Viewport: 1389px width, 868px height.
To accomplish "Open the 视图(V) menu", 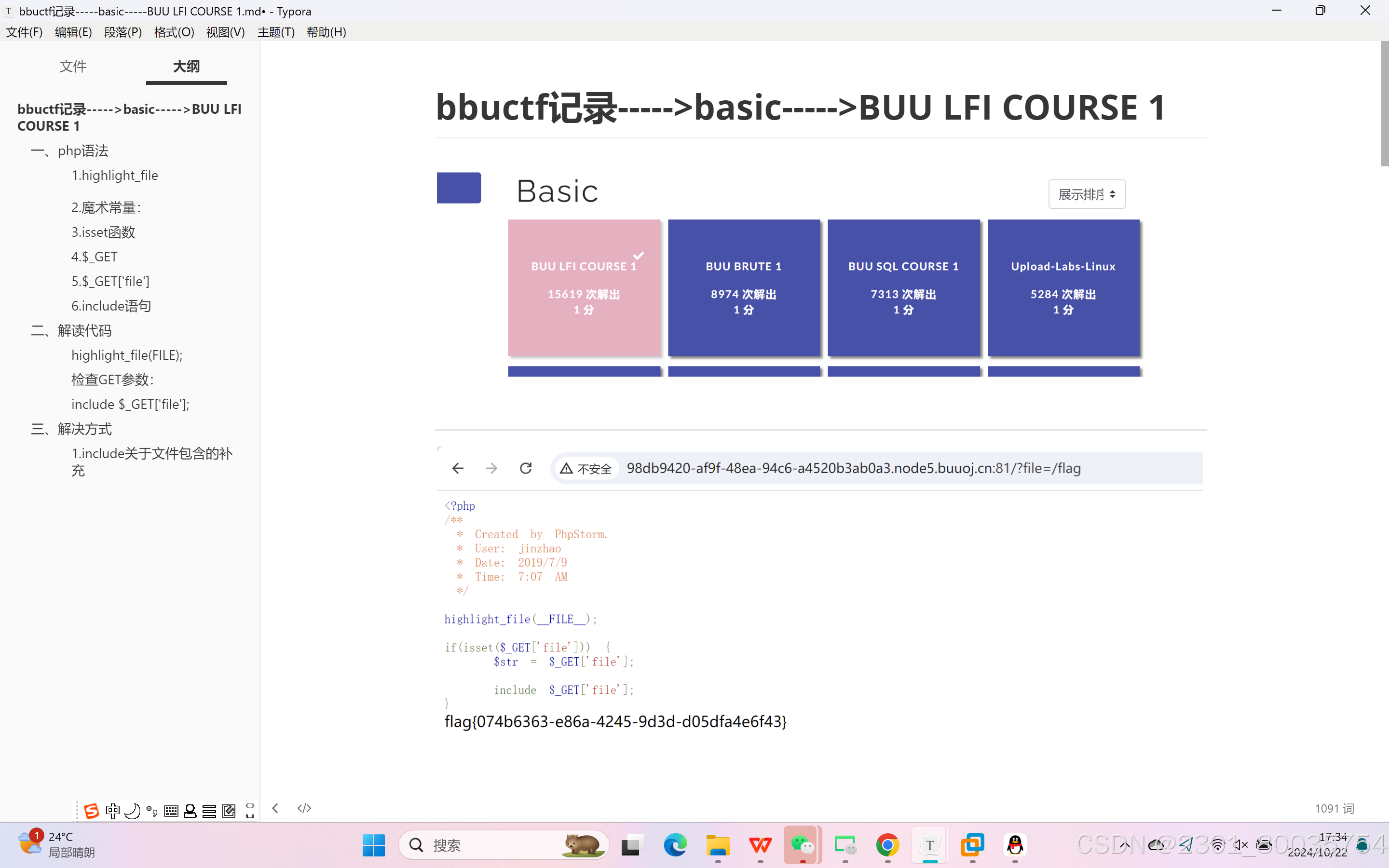I will click(x=225, y=32).
